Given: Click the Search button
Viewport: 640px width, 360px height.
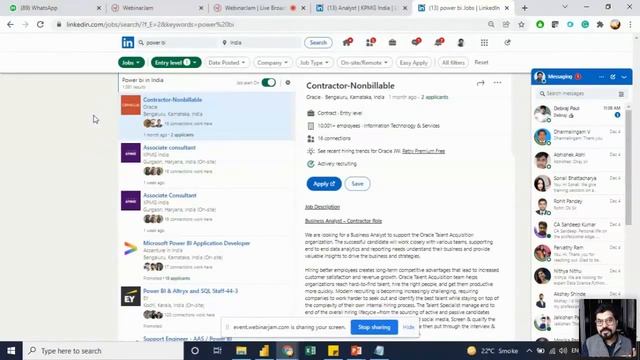Looking at the screenshot, I should (318, 42).
